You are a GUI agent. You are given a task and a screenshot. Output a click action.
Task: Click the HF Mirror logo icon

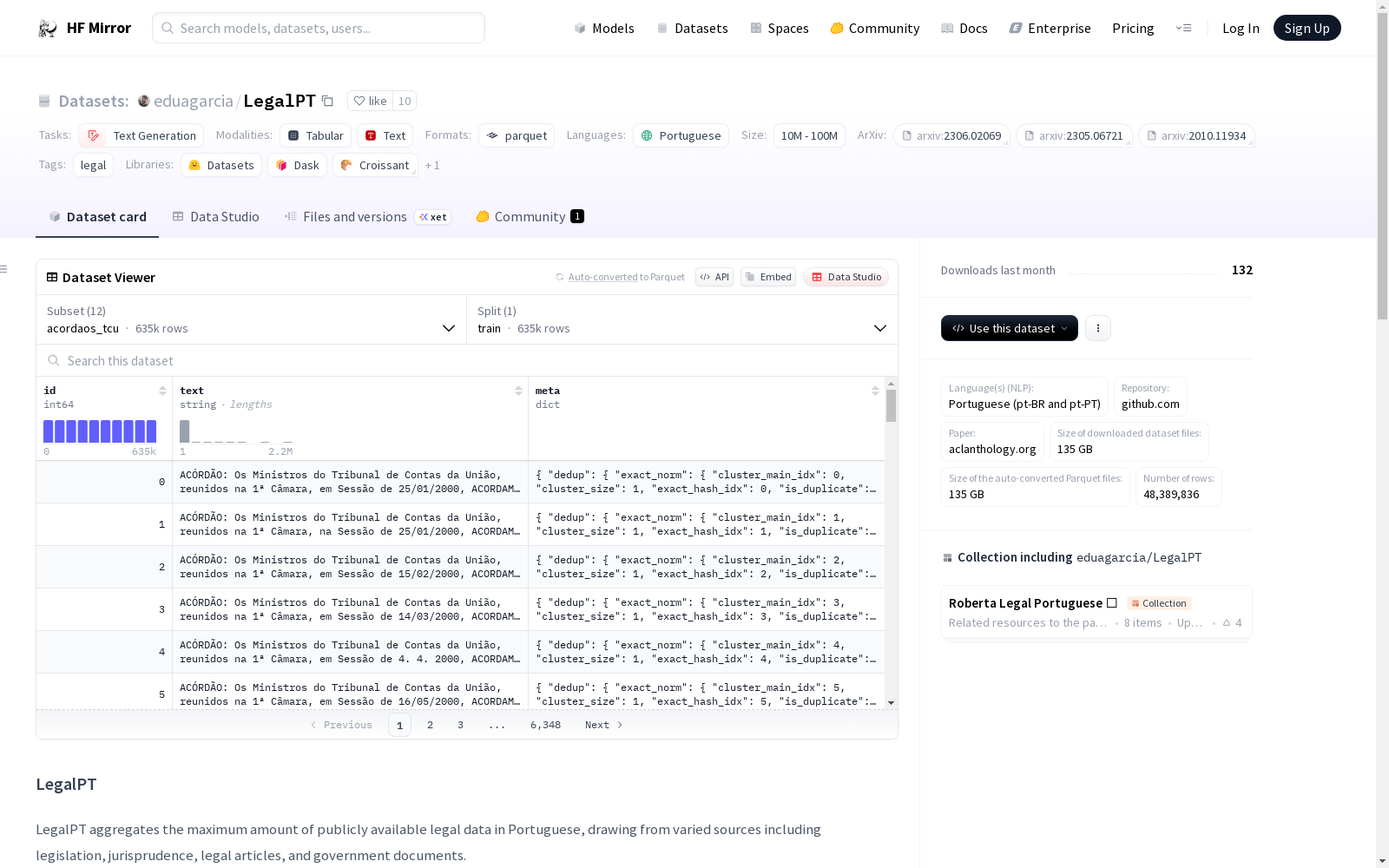coord(47,29)
